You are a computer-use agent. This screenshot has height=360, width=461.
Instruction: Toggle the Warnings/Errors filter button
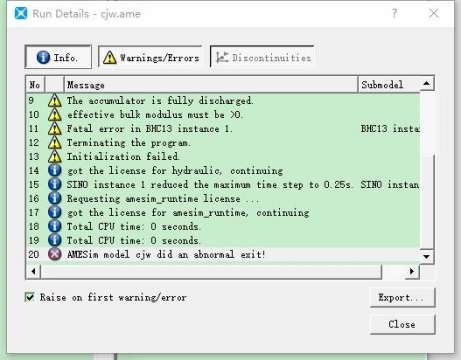[151, 57]
